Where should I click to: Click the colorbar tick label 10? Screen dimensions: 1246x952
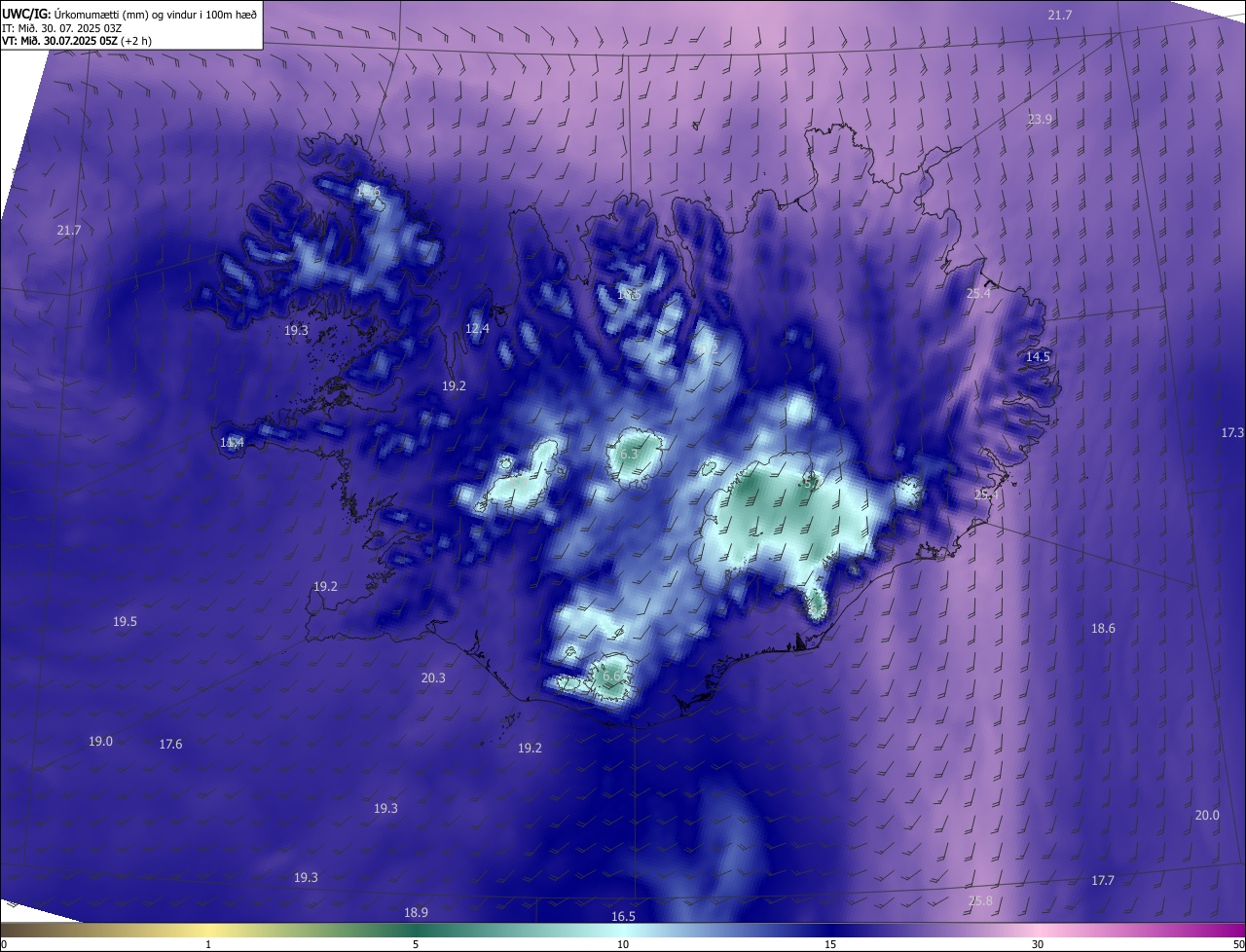pos(623,944)
